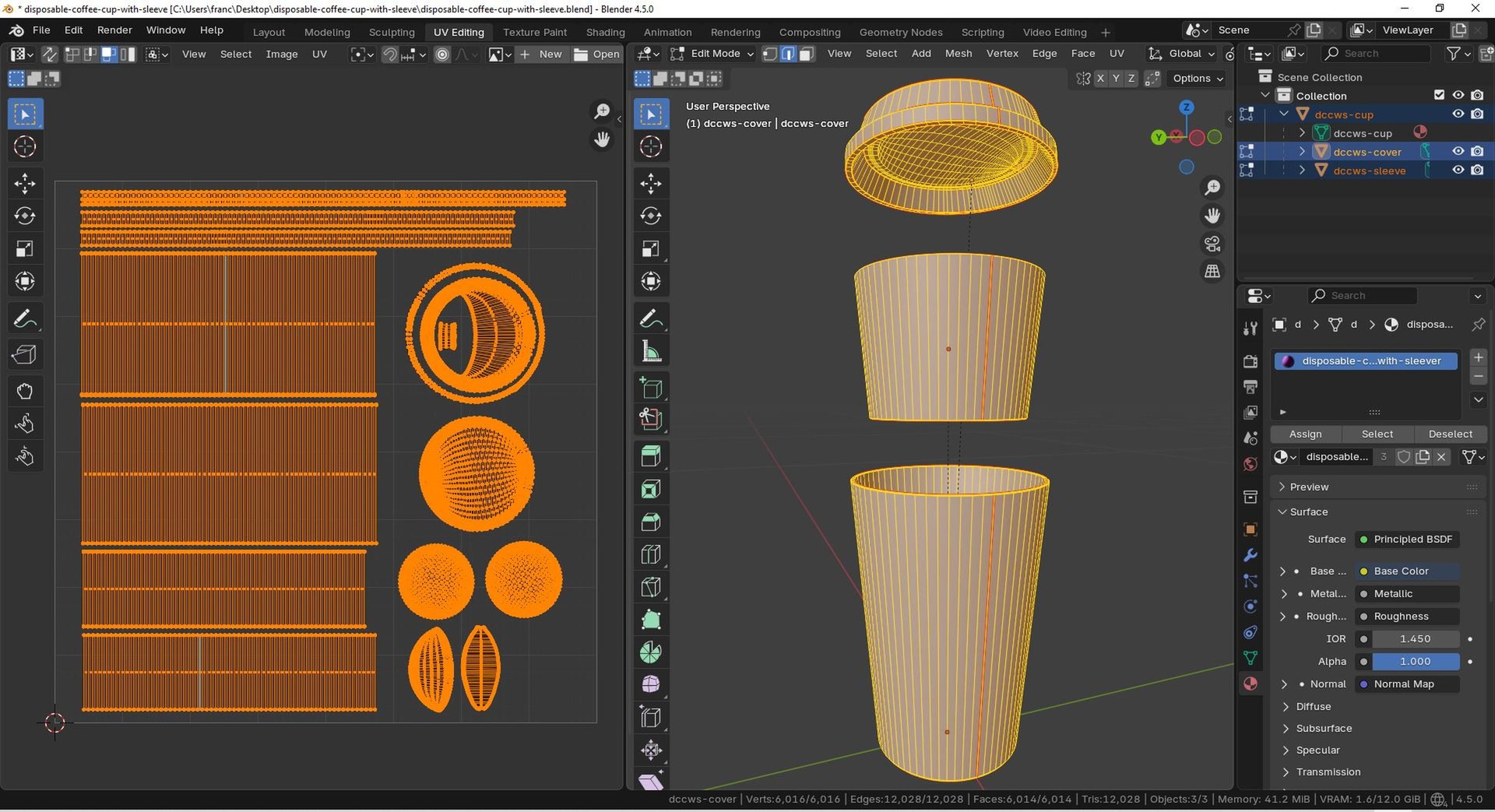
Task: Open the Options dropdown in viewport
Action: pos(1198,79)
